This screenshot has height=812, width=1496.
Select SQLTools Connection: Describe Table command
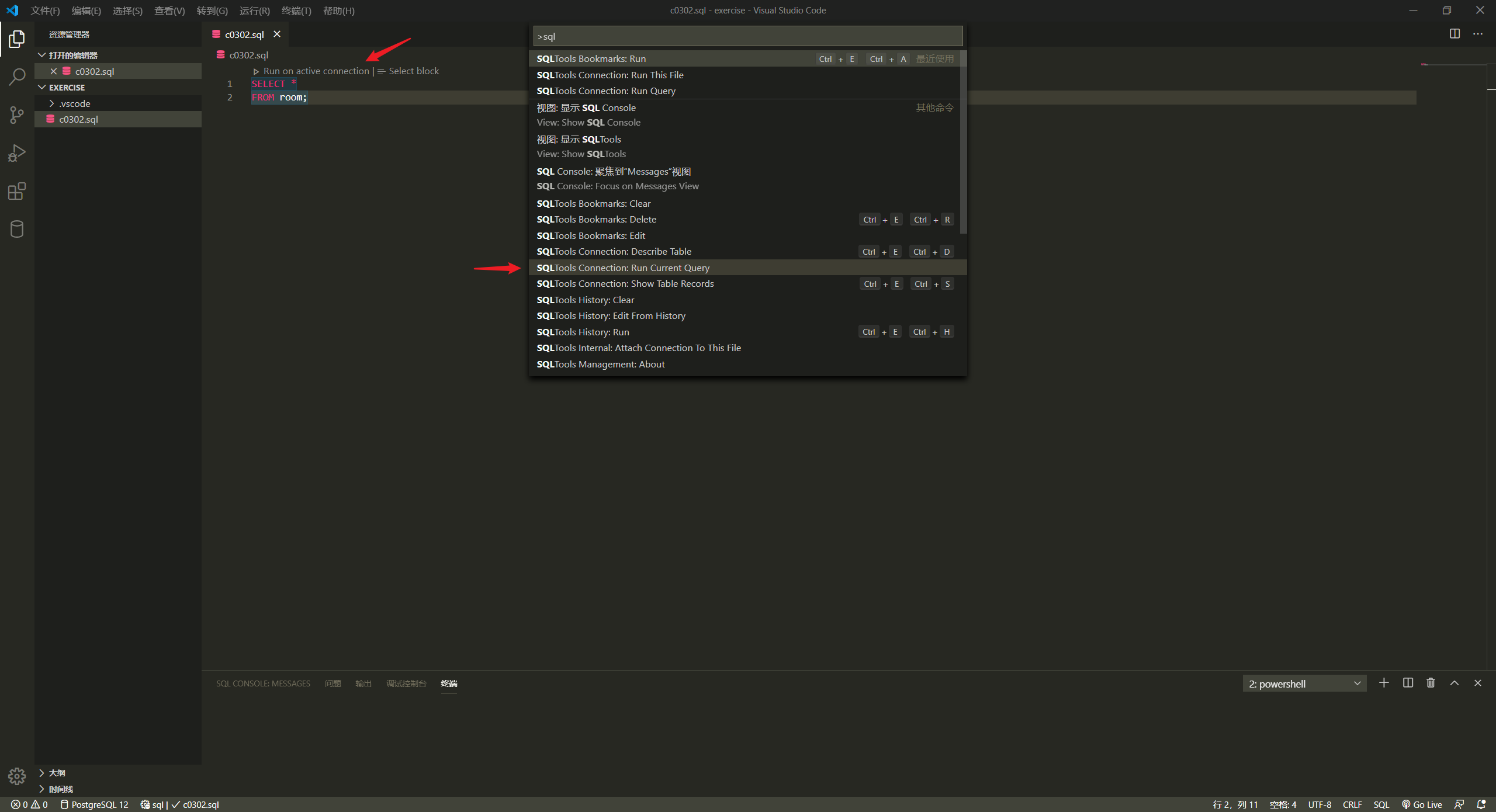click(x=745, y=251)
